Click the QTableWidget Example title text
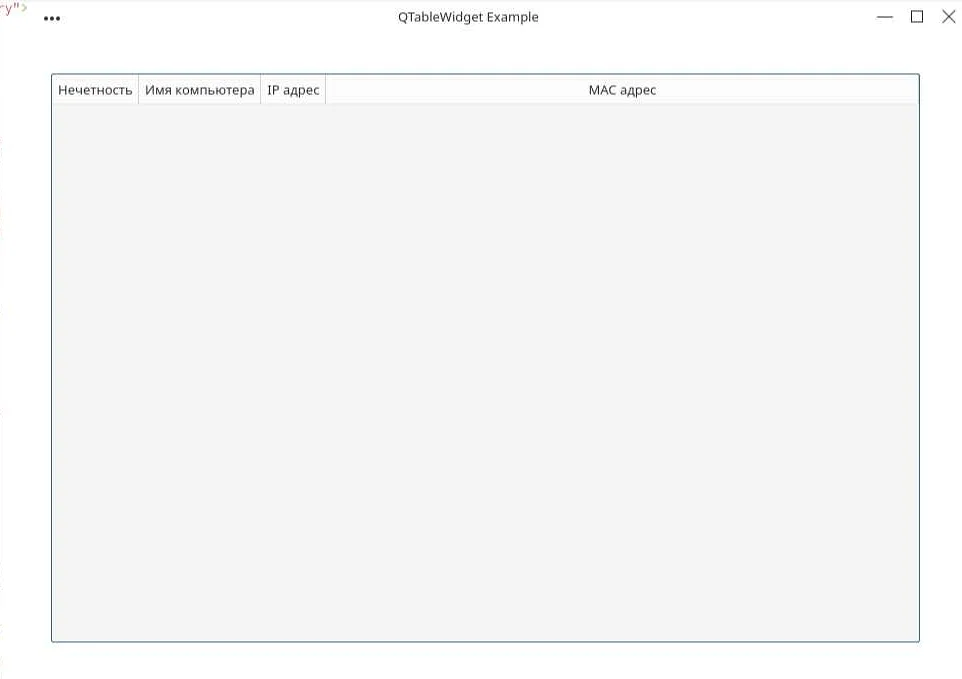 [467, 17]
